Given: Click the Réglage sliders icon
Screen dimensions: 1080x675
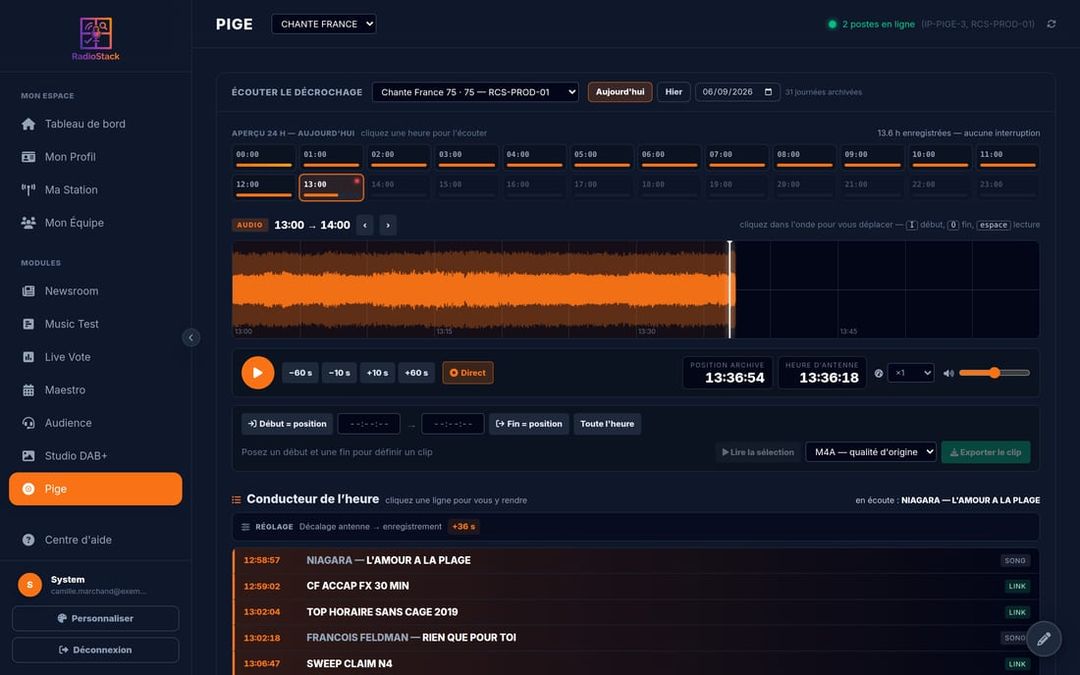Looking at the screenshot, I should point(245,527).
